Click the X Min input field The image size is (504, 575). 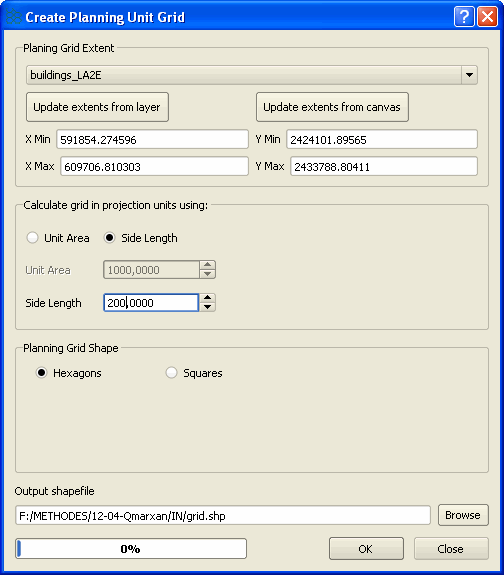[x=152, y=139]
